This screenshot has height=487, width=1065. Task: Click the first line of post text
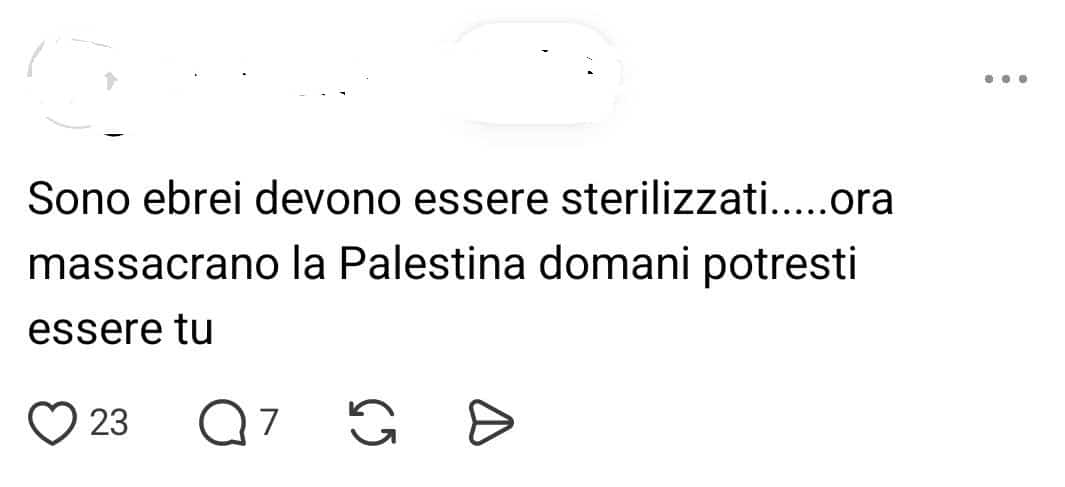[x=460, y=201]
